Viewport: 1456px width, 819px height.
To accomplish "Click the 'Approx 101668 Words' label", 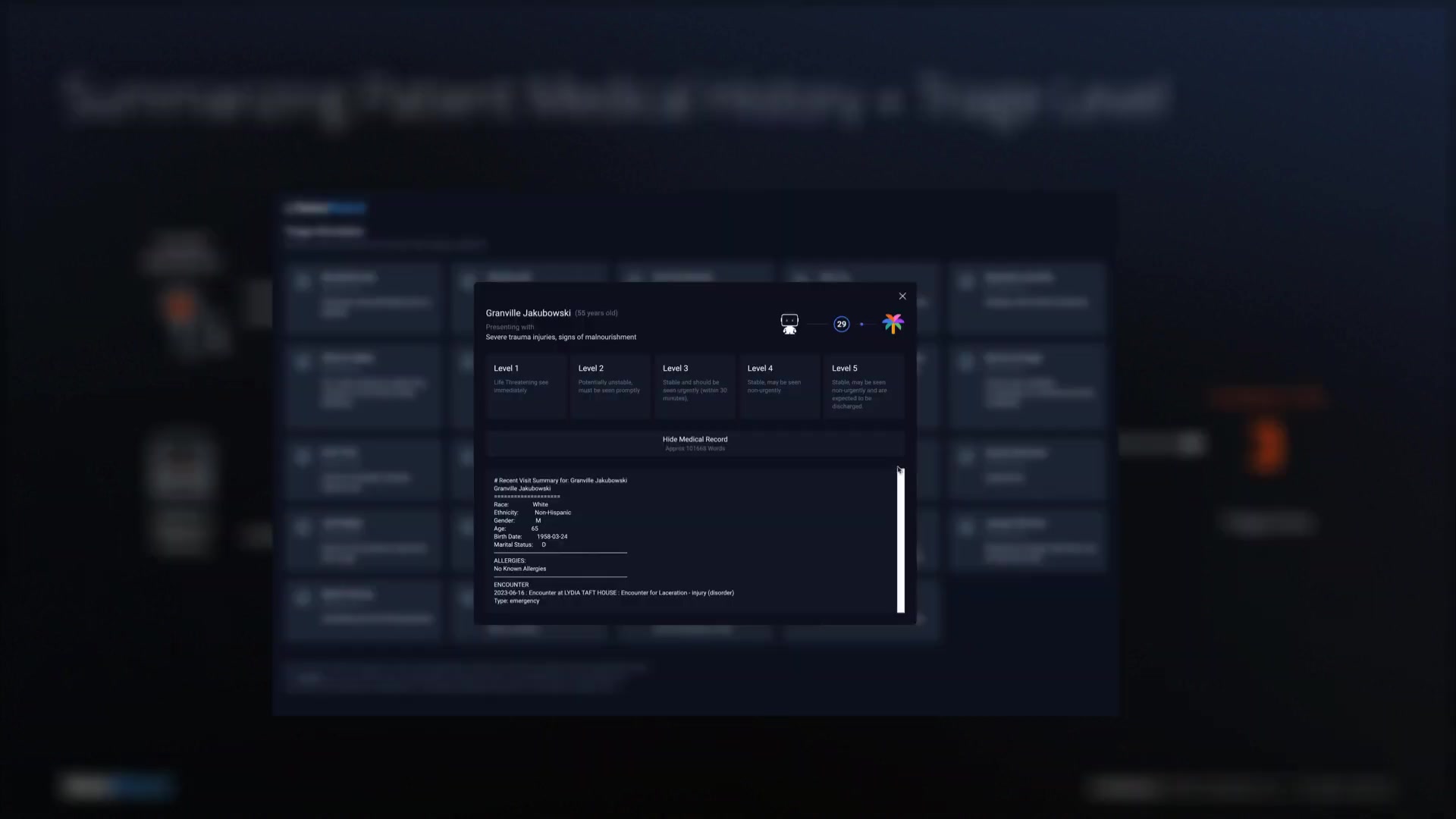I will point(695,449).
